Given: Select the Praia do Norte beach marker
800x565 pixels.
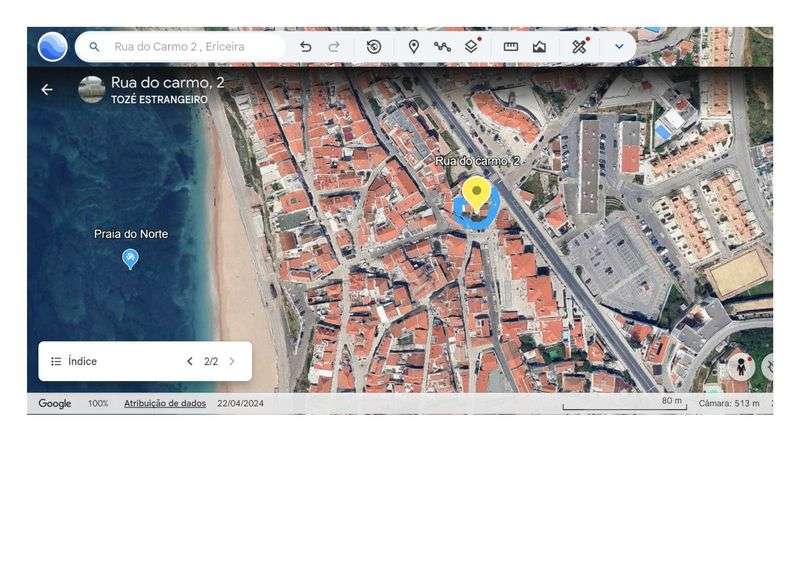Looking at the screenshot, I should 130,259.
